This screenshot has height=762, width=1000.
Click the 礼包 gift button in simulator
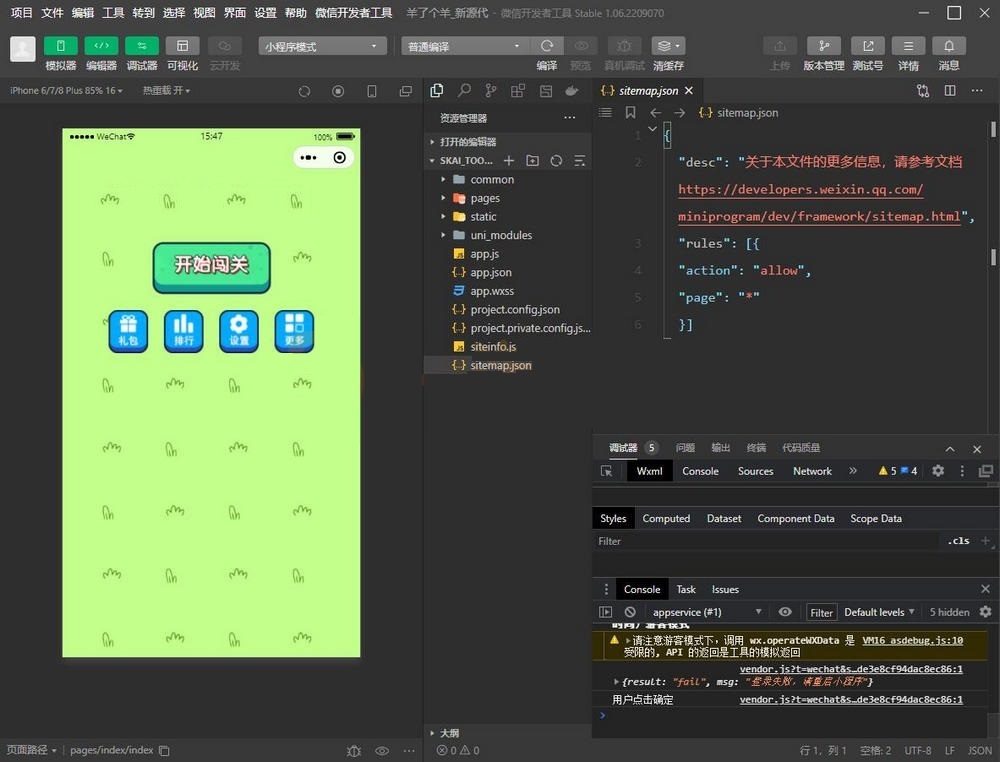click(x=128, y=331)
